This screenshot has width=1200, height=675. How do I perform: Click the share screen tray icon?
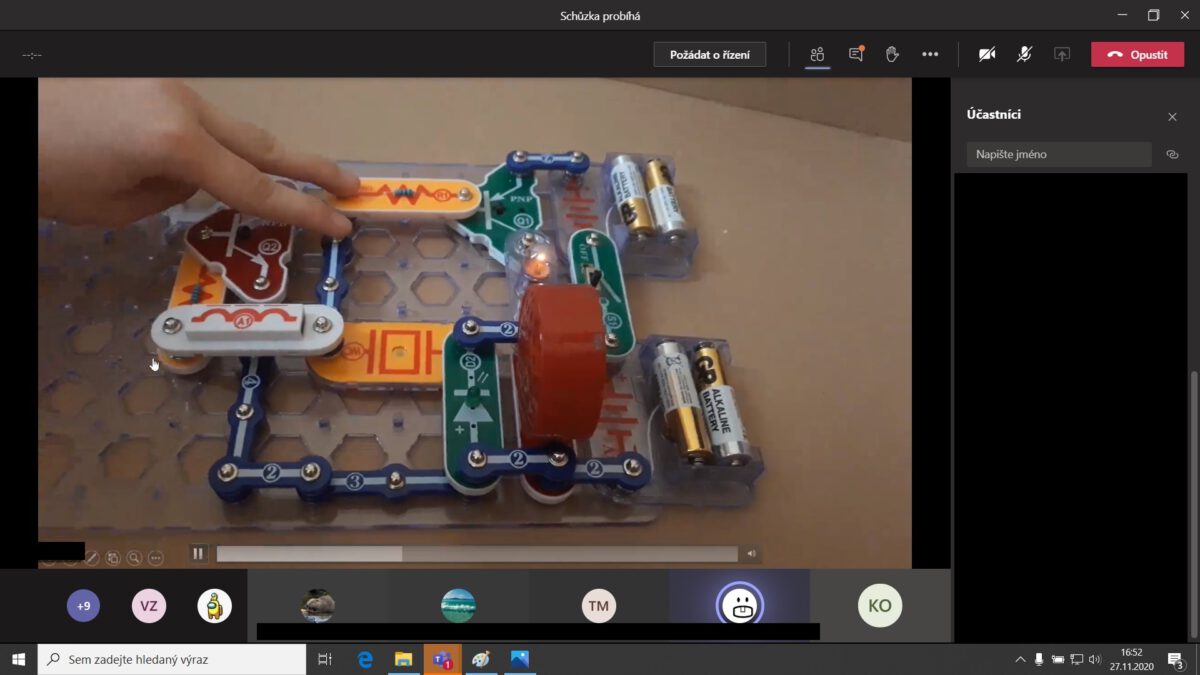pos(1062,54)
